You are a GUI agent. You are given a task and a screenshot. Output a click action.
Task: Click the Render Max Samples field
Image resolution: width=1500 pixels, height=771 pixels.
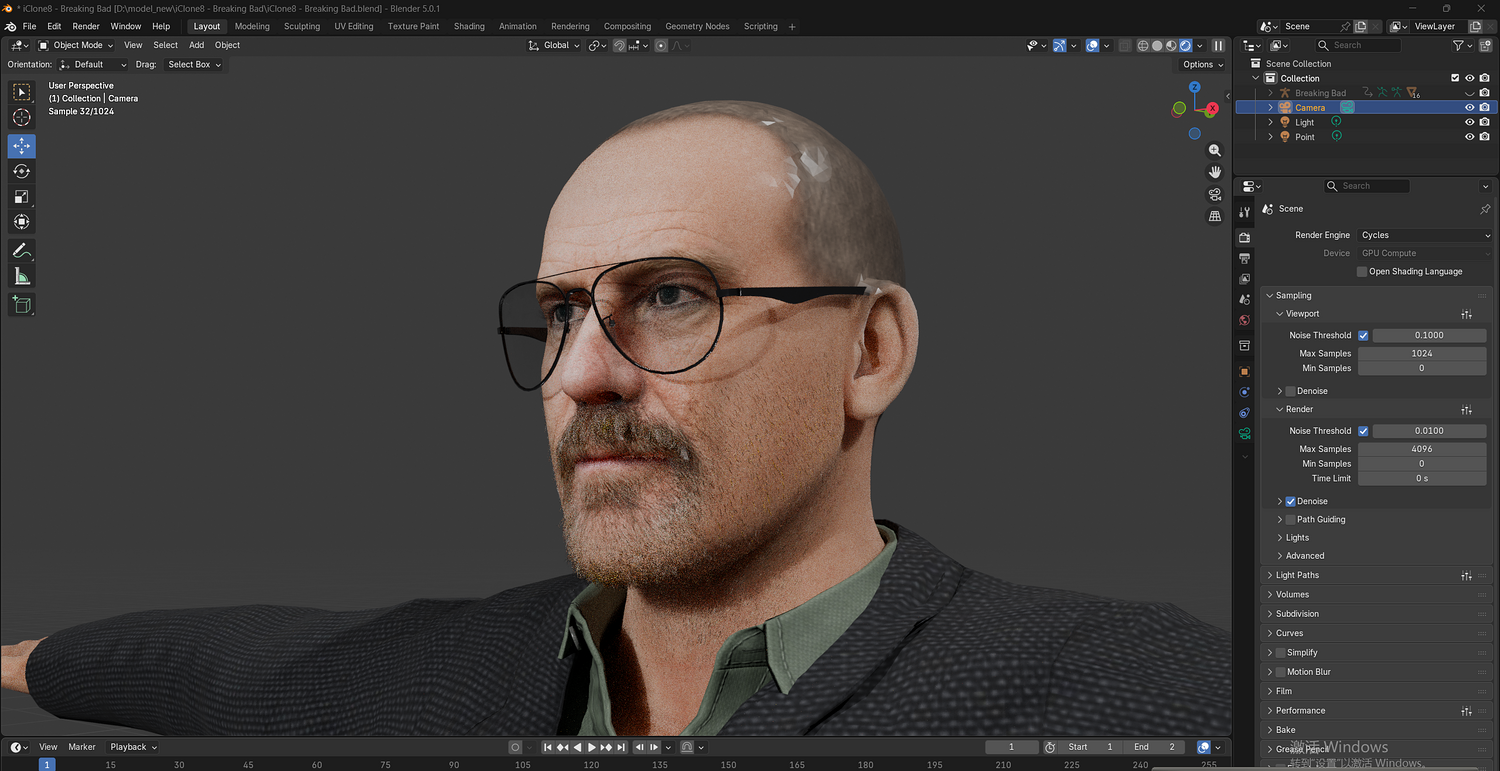pos(1421,449)
